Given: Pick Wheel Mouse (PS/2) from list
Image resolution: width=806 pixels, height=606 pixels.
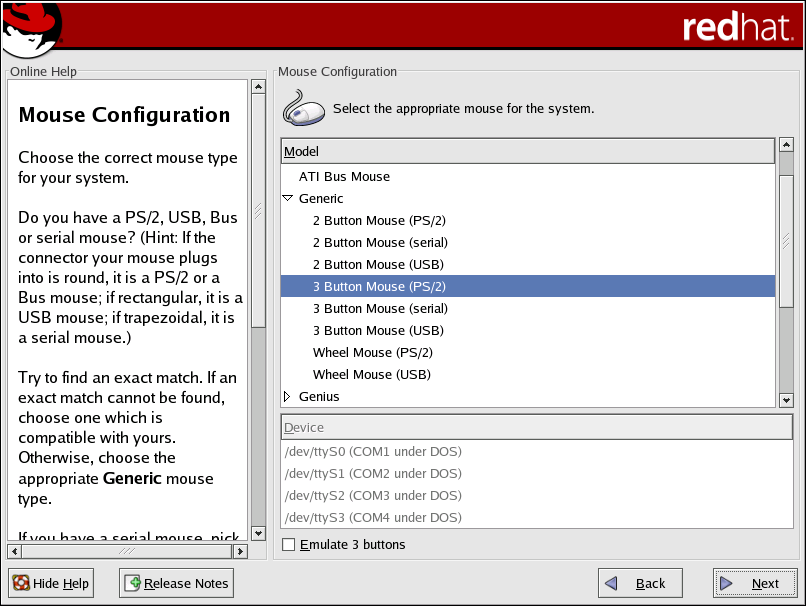Looking at the screenshot, I should (x=372, y=353).
